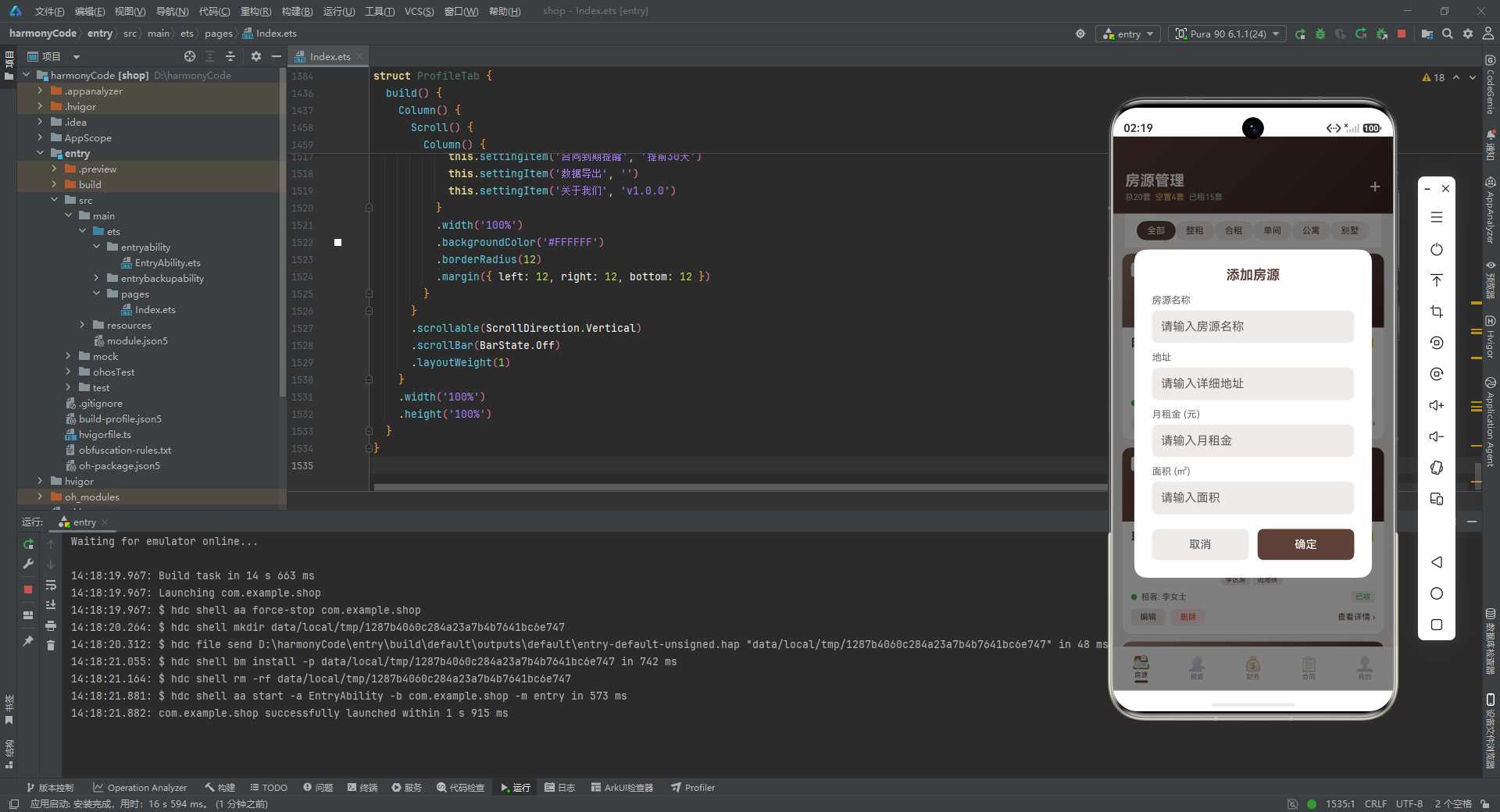The height and width of the screenshot is (812, 1500).
Task: Open the 终端 tool window tab
Action: pyautogui.click(x=362, y=788)
